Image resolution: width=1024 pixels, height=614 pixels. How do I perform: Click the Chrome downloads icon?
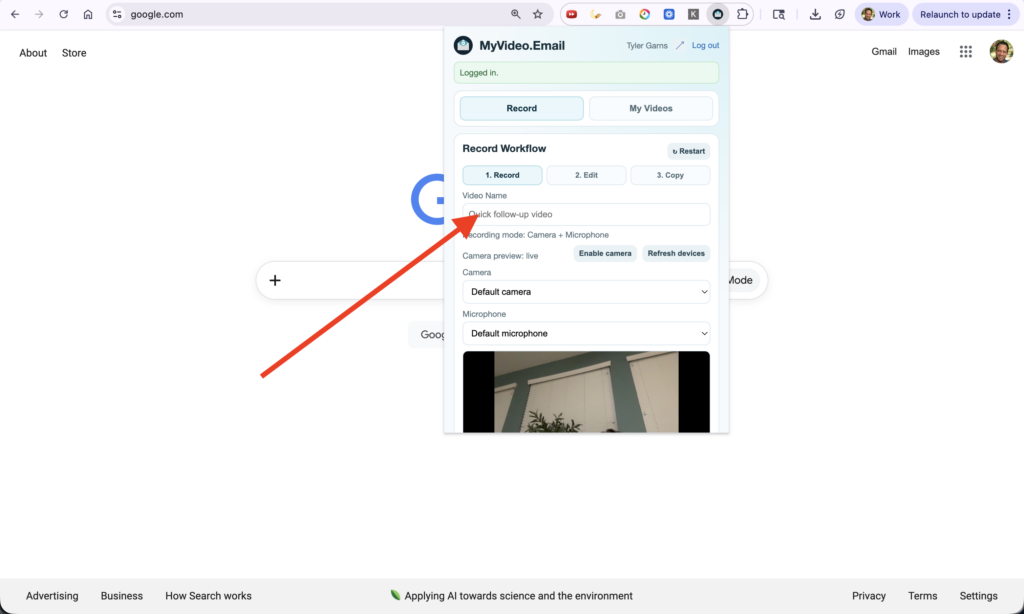pyautogui.click(x=815, y=15)
